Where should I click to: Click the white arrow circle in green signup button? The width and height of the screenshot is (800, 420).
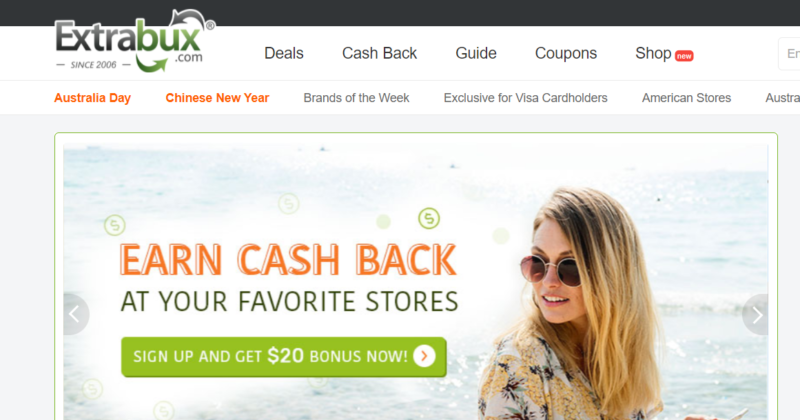coord(424,356)
